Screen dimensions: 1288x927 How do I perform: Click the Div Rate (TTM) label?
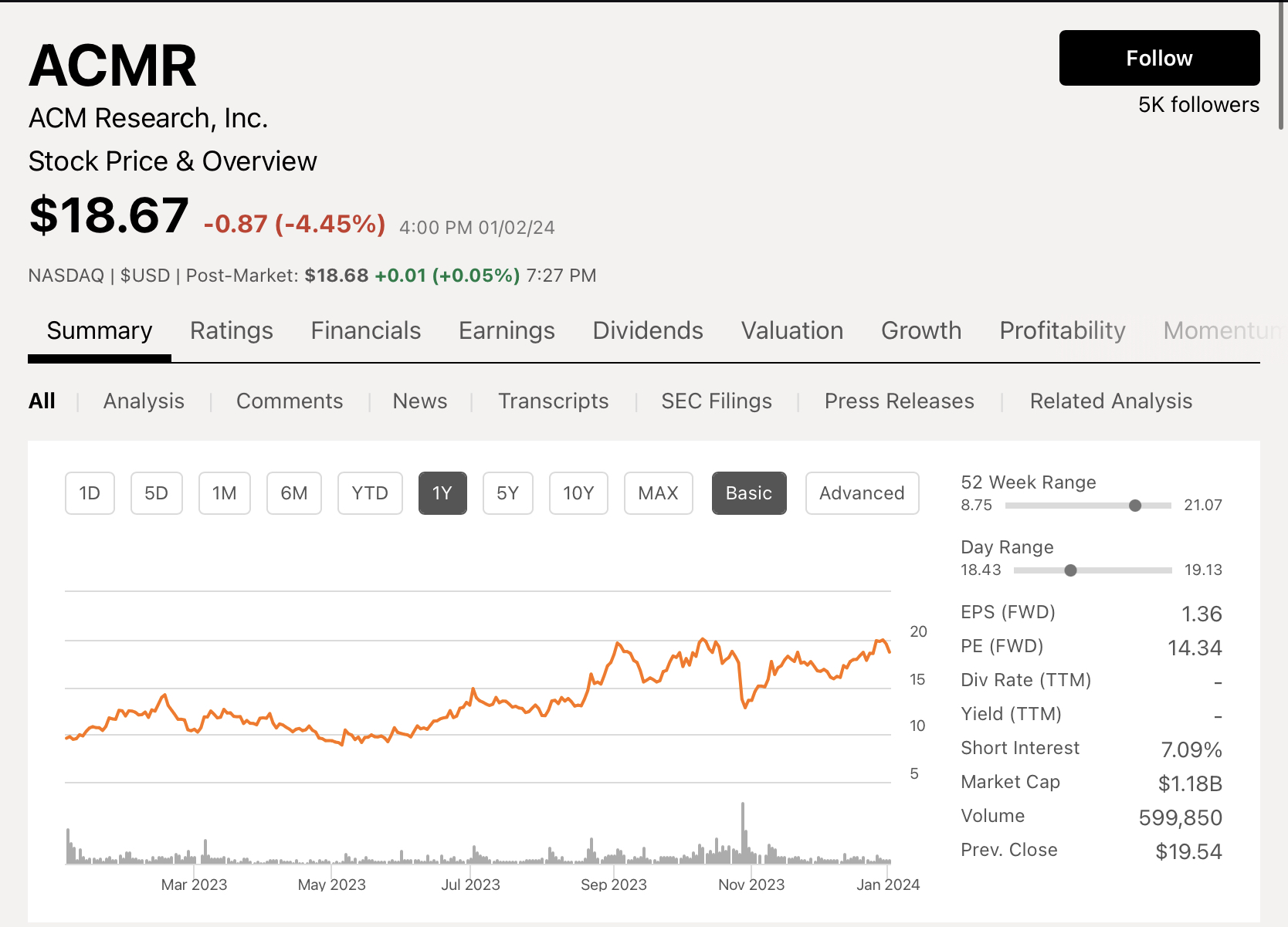click(x=1025, y=680)
